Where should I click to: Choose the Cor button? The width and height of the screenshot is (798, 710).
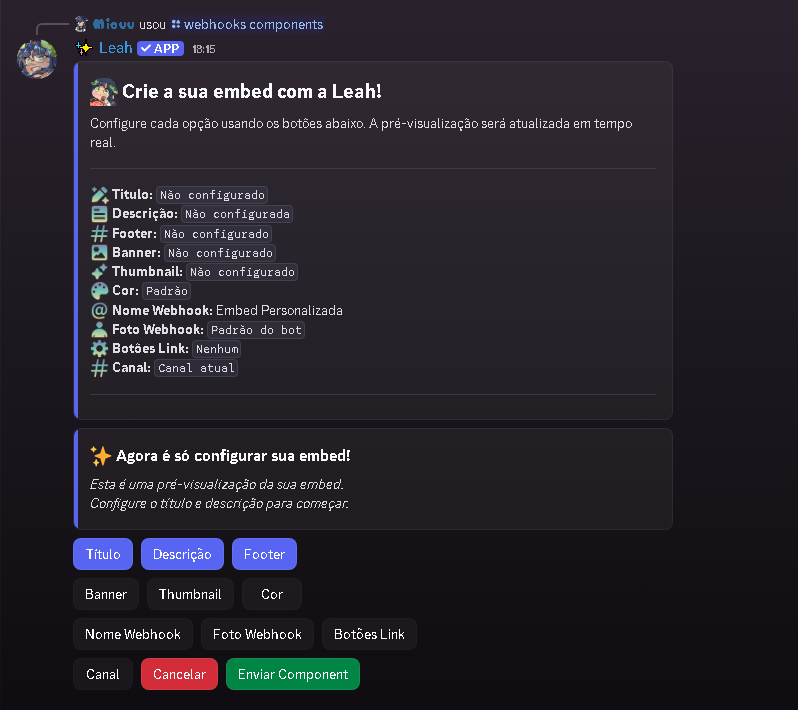click(x=272, y=594)
